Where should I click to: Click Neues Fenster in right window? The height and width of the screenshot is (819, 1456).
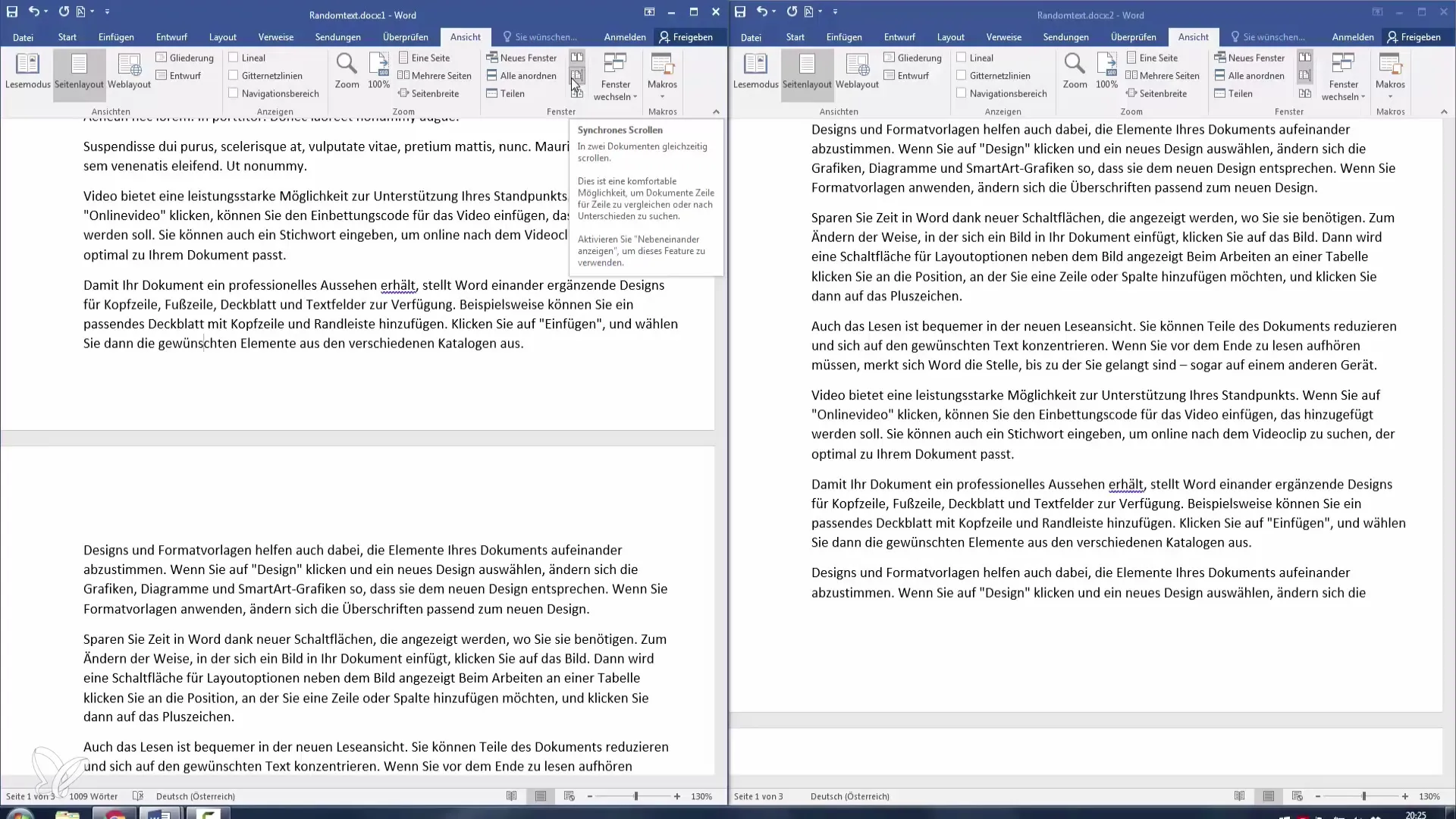click(1250, 58)
